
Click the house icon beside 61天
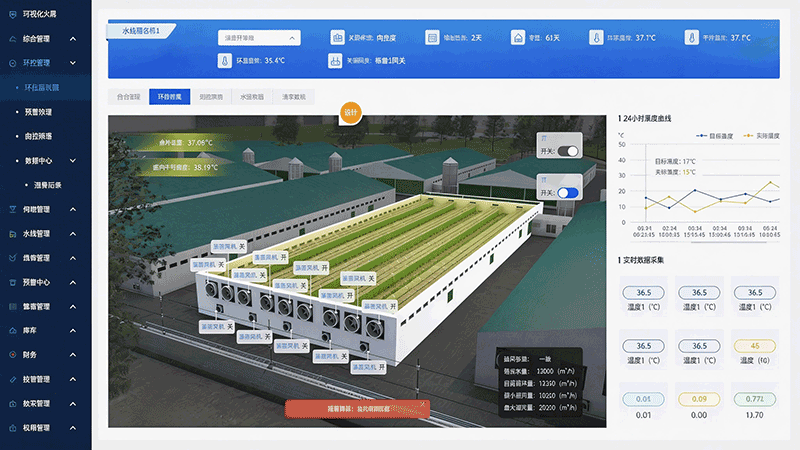(518, 38)
